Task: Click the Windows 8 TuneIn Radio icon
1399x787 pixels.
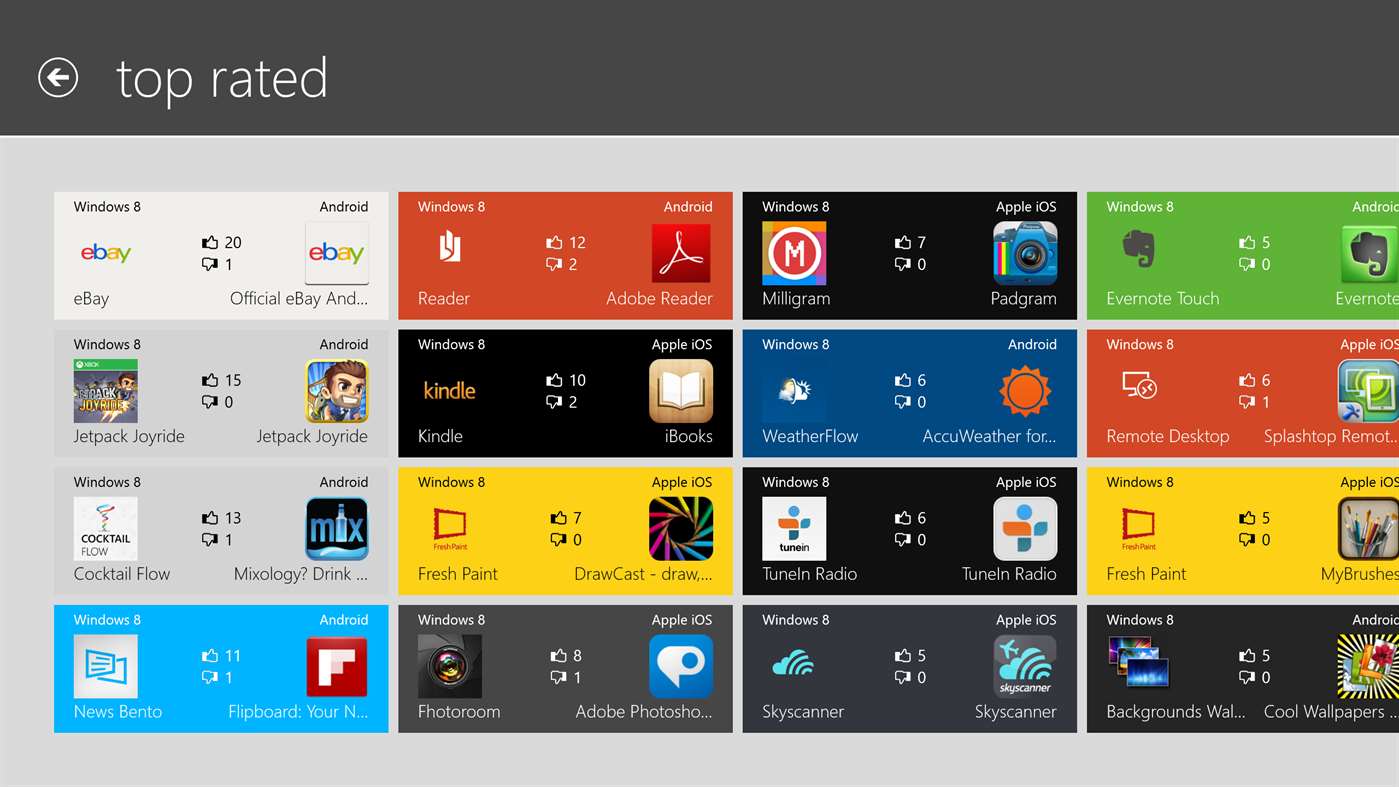Action: (x=794, y=529)
